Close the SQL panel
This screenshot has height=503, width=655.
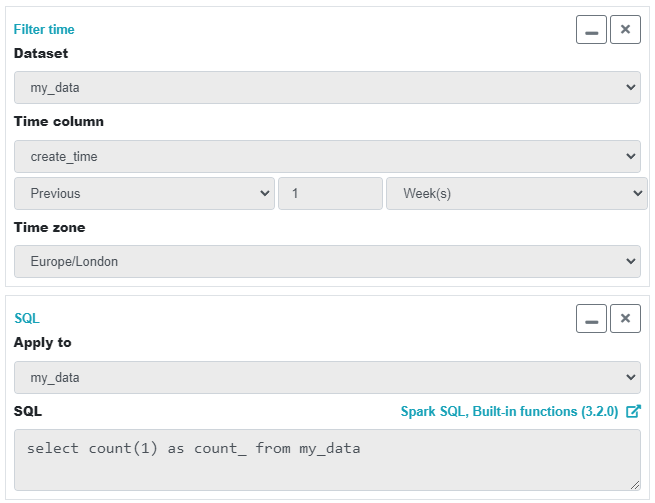[625, 319]
